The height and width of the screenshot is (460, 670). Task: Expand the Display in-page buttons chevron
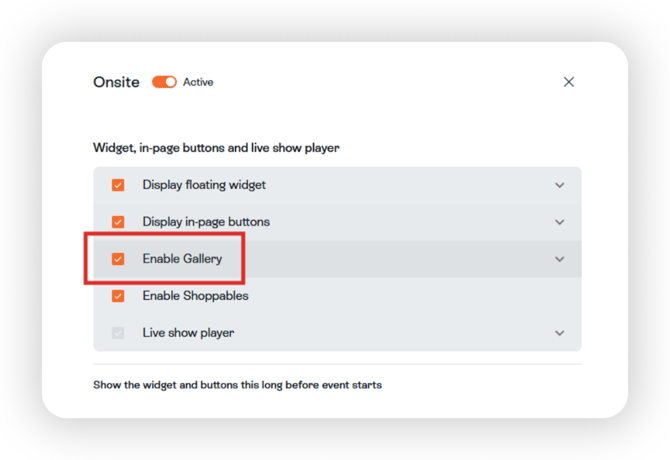[560, 222]
